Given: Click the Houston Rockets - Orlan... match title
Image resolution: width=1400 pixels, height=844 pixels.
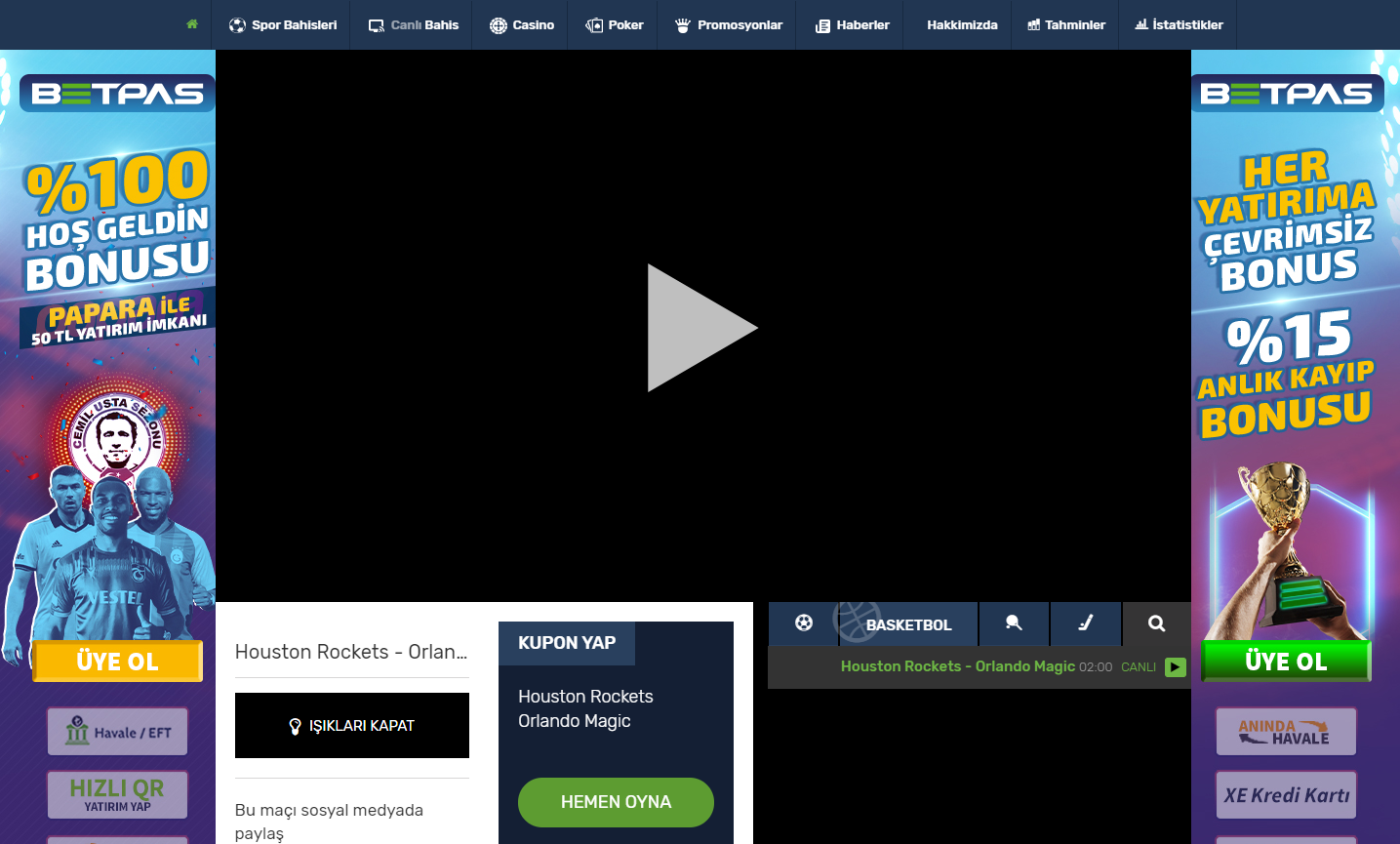Looking at the screenshot, I should (351, 652).
